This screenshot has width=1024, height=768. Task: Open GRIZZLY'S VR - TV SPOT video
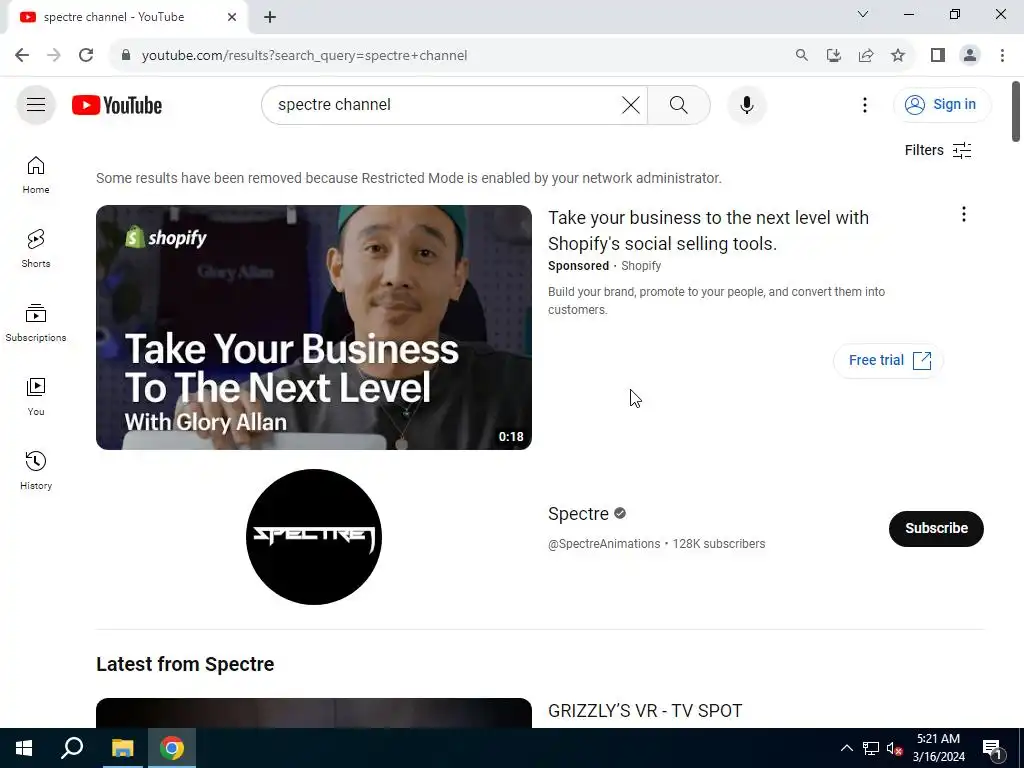click(x=645, y=711)
